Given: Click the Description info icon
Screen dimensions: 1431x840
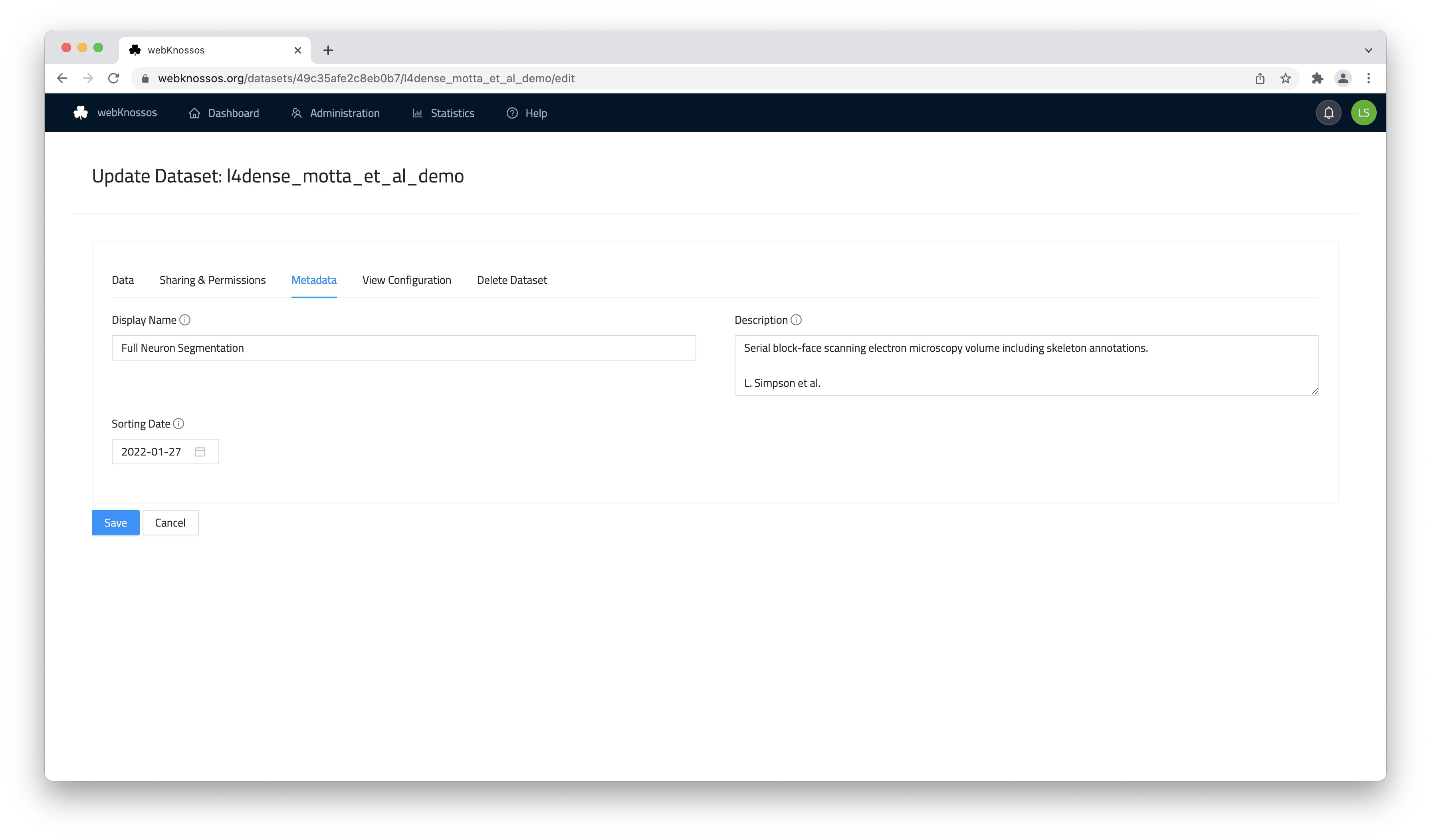Looking at the screenshot, I should (x=796, y=320).
